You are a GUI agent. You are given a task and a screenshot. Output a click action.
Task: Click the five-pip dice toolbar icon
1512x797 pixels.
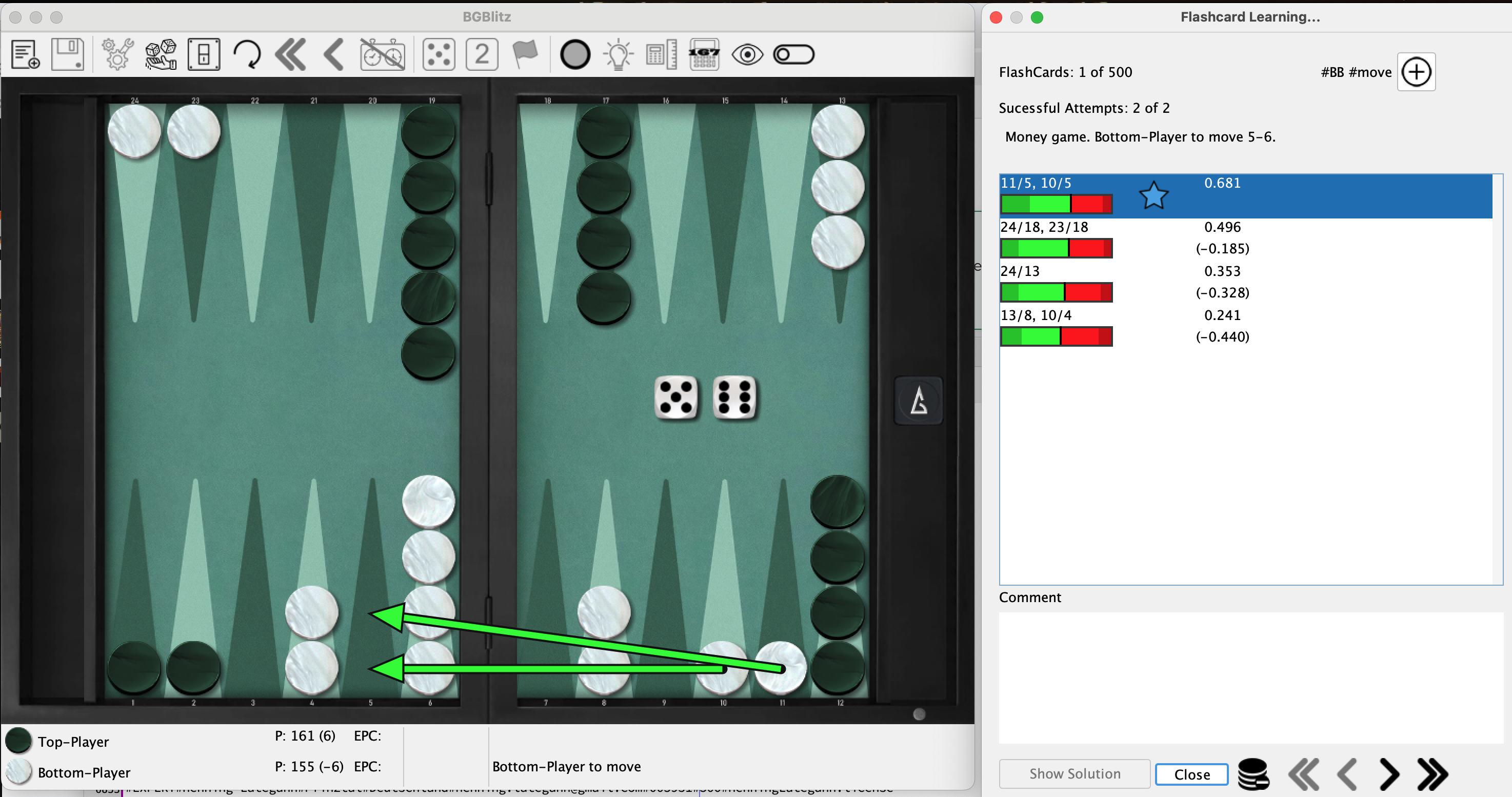[439, 54]
